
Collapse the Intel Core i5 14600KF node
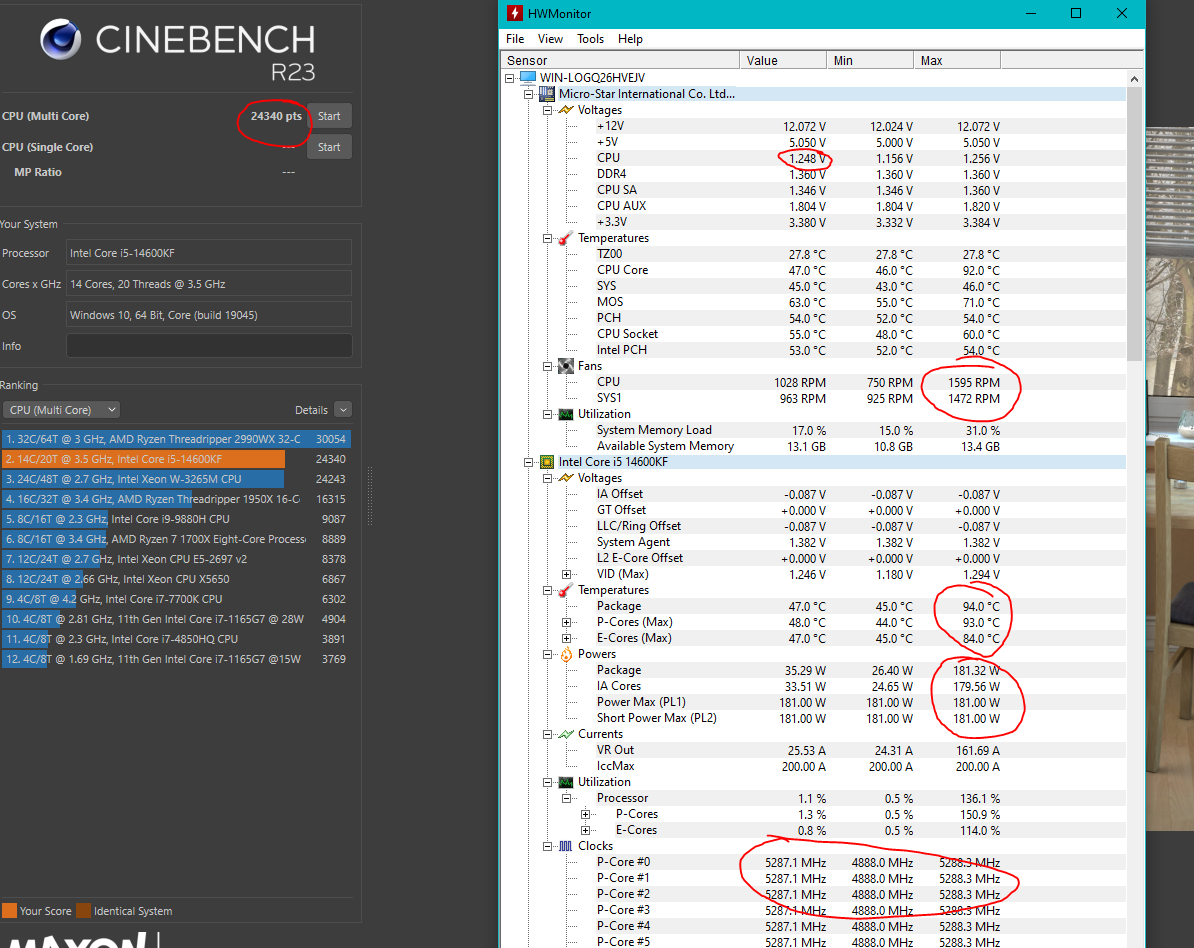point(528,462)
